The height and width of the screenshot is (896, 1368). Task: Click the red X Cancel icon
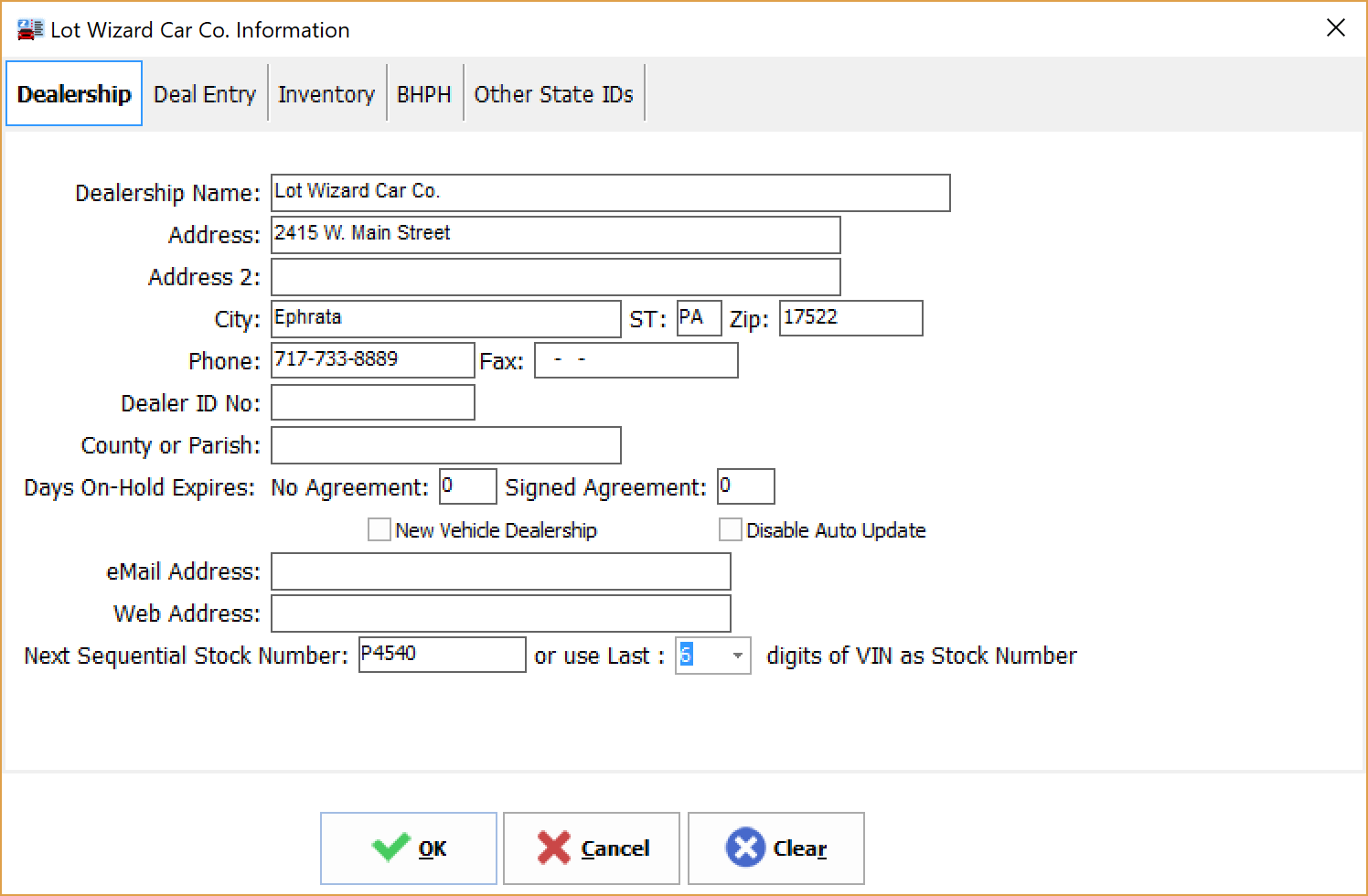click(x=554, y=848)
